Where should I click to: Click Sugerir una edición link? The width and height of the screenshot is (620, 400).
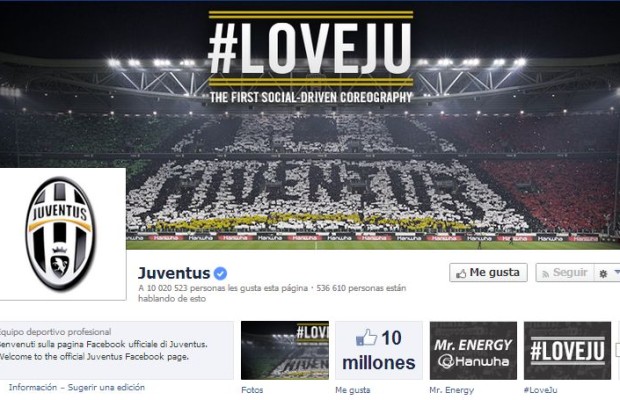(x=106, y=387)
